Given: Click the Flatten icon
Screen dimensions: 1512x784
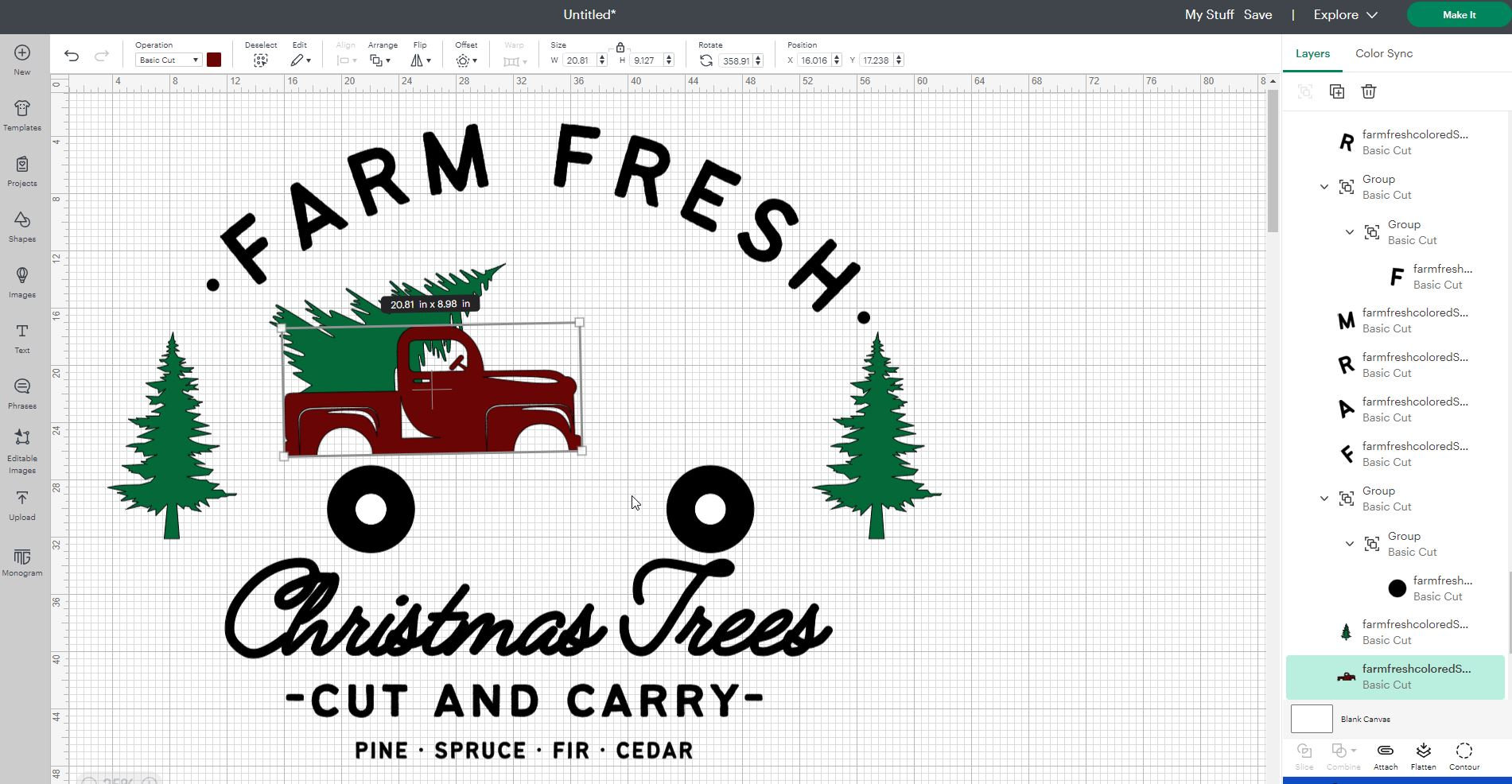Looking at the screenshot, I should 1423,754.
